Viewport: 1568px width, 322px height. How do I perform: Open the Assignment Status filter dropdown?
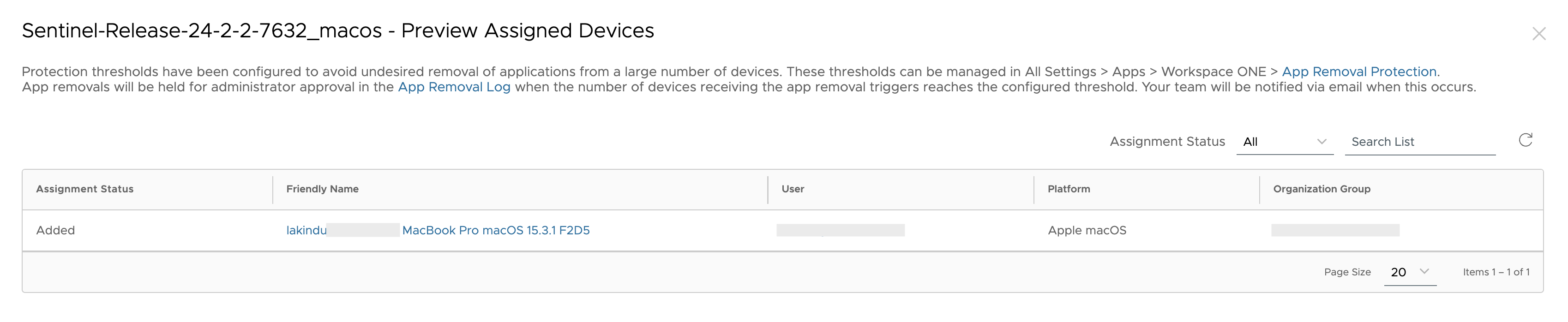pyautogui.click(x=1285, y=142)
